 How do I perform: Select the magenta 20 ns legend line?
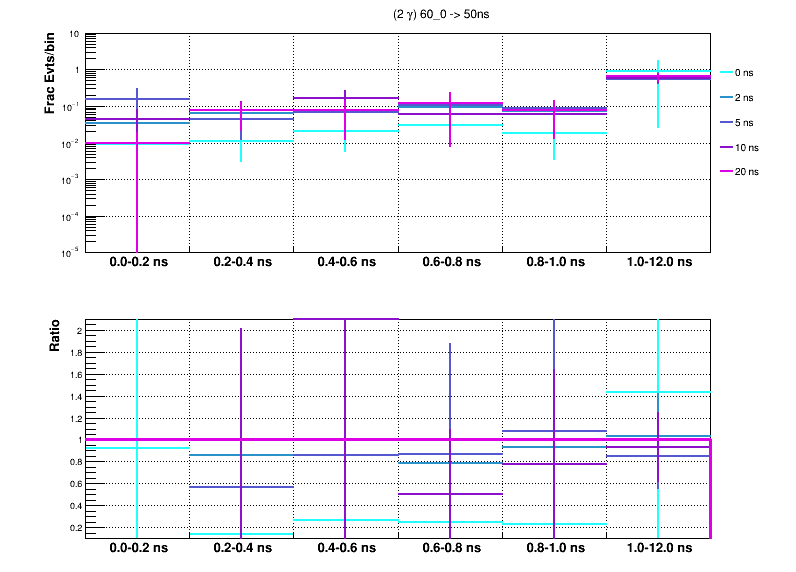(727, 172)
